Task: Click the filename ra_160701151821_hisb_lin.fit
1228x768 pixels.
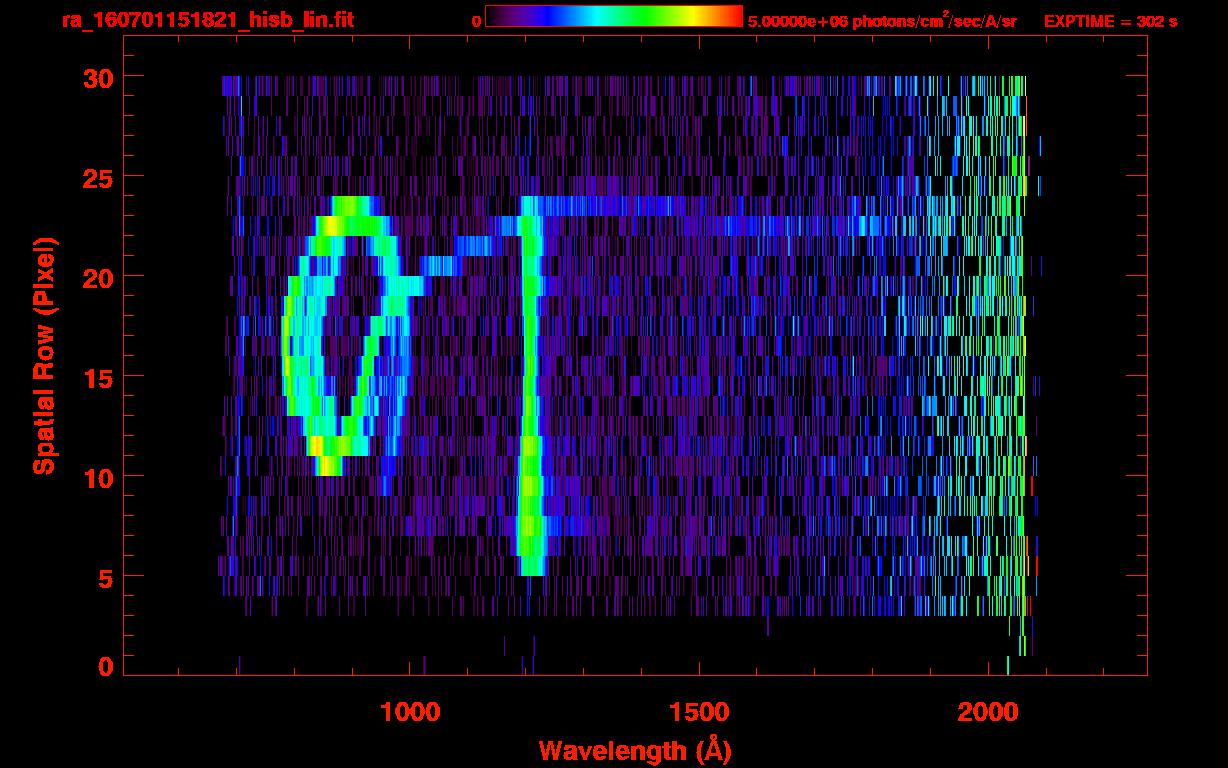Action: pos(207,20)
